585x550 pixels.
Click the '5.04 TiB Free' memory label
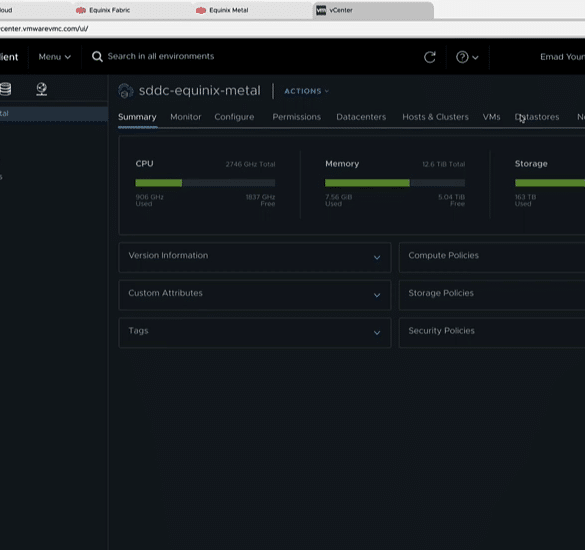click(x=451, y=200)
